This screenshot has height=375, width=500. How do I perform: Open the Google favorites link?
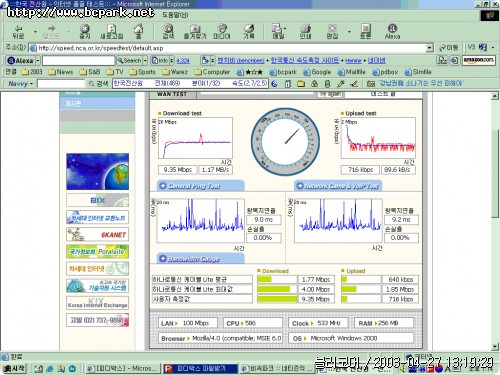point(317,72)
